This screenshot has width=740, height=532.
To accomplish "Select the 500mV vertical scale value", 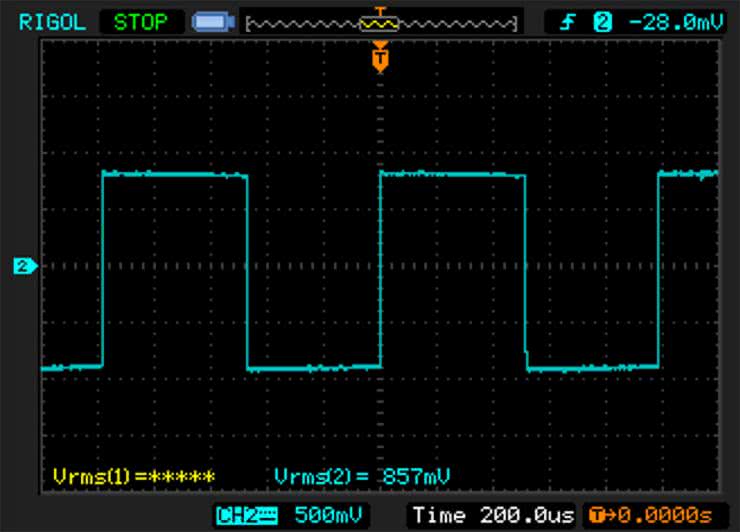I will (325, 515).
